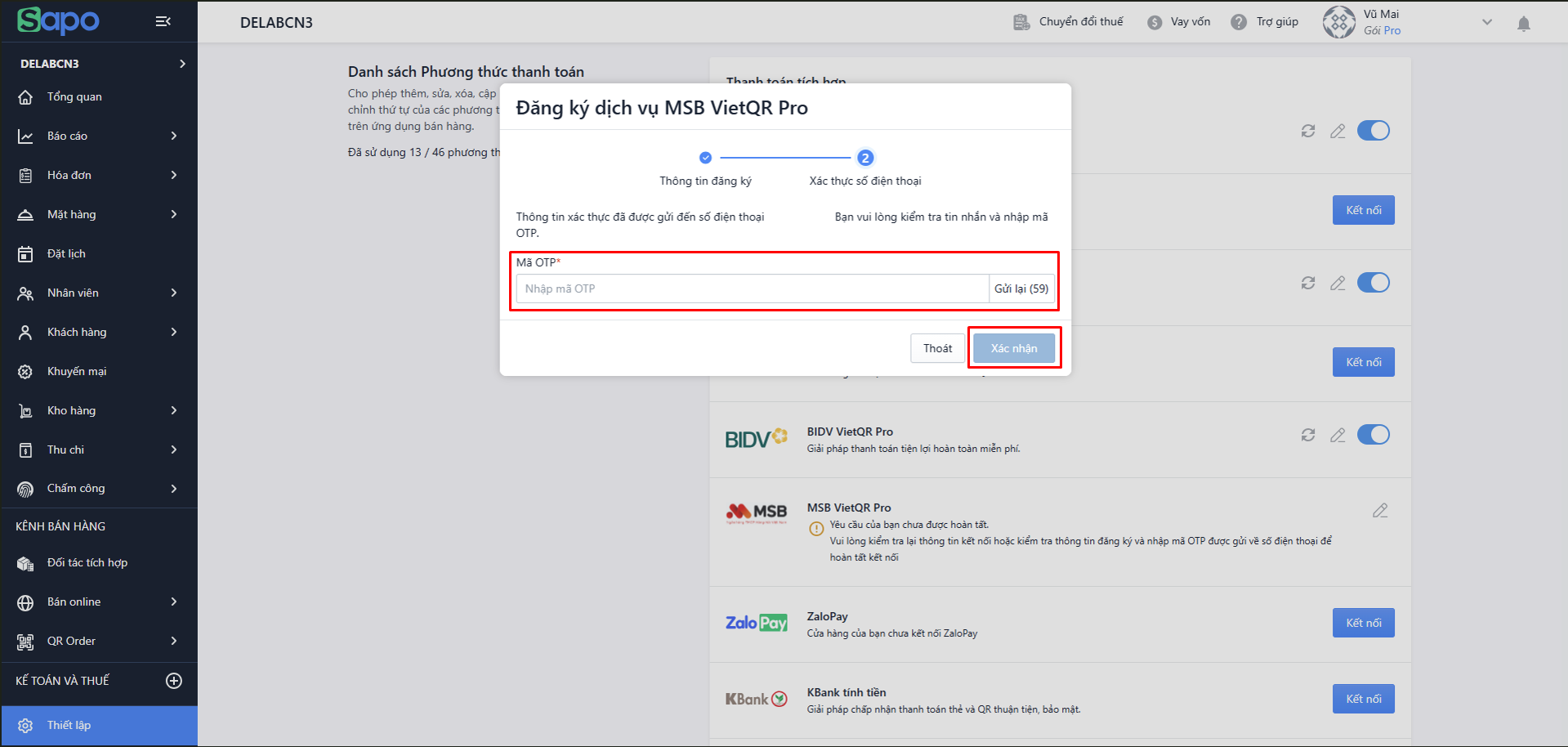Click the ZaloPay title text
Viewport: 1568px width, 747px height.
828,616
